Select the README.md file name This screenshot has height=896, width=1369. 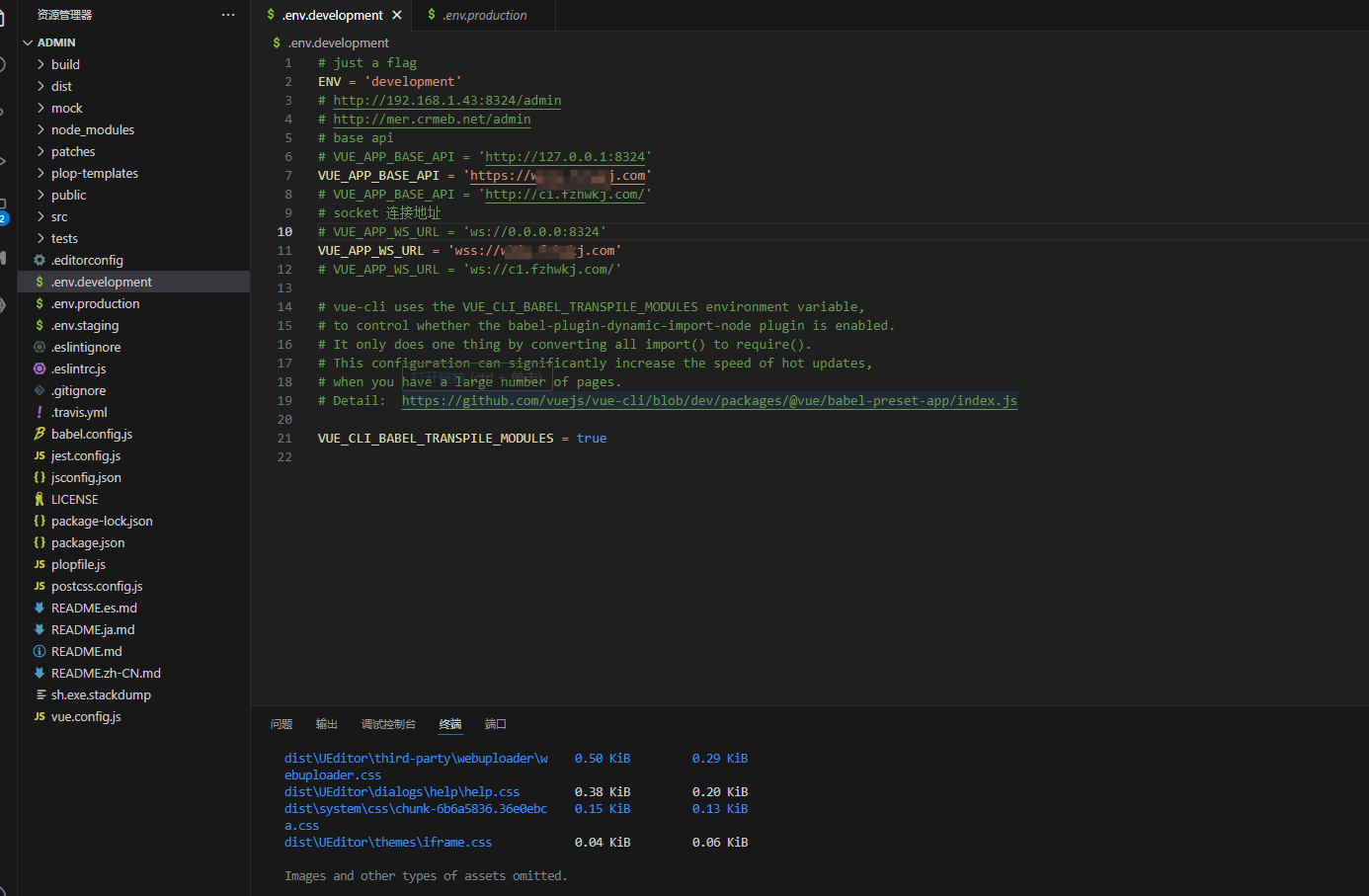tap(87, 651)
